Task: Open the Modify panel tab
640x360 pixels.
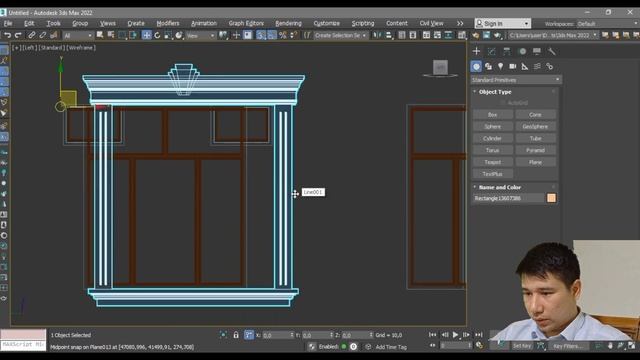Action: (x=491, y=51)
